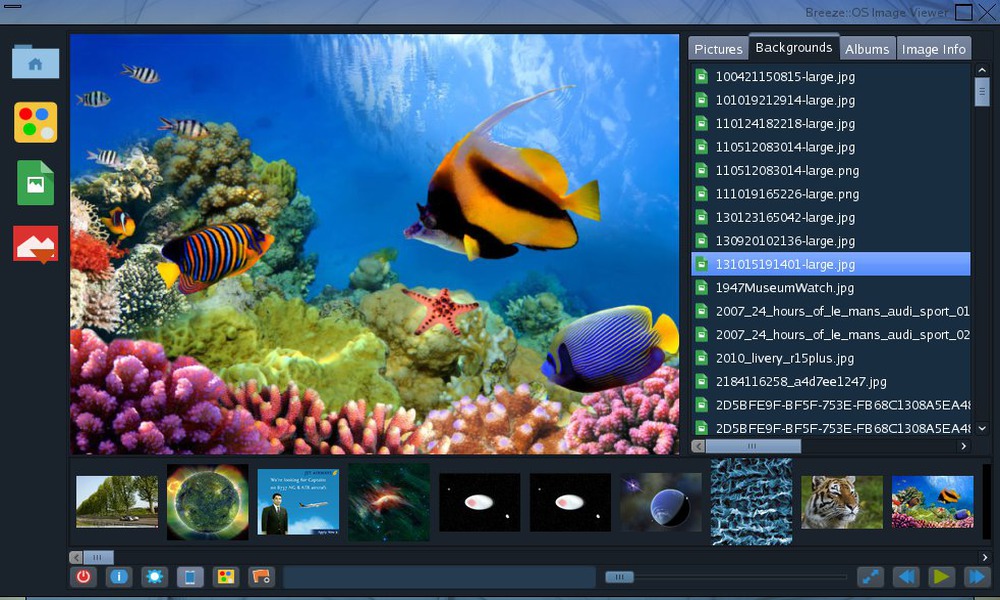This screenshot has height=600, width=1000.
Task: Click the brightness sun icon in toolbar
Action: click(x=155, y=577)
